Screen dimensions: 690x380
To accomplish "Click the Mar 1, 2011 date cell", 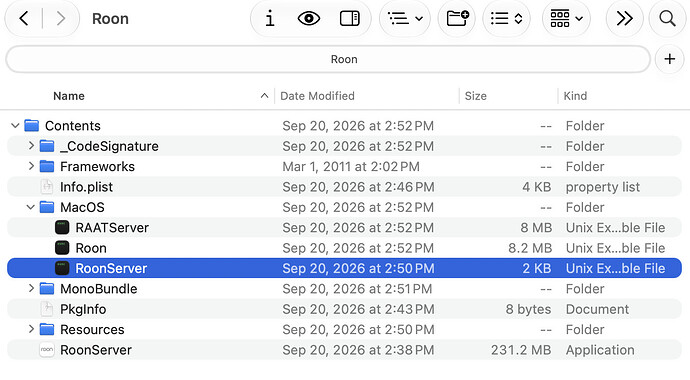I will click(x=351, y=167).
